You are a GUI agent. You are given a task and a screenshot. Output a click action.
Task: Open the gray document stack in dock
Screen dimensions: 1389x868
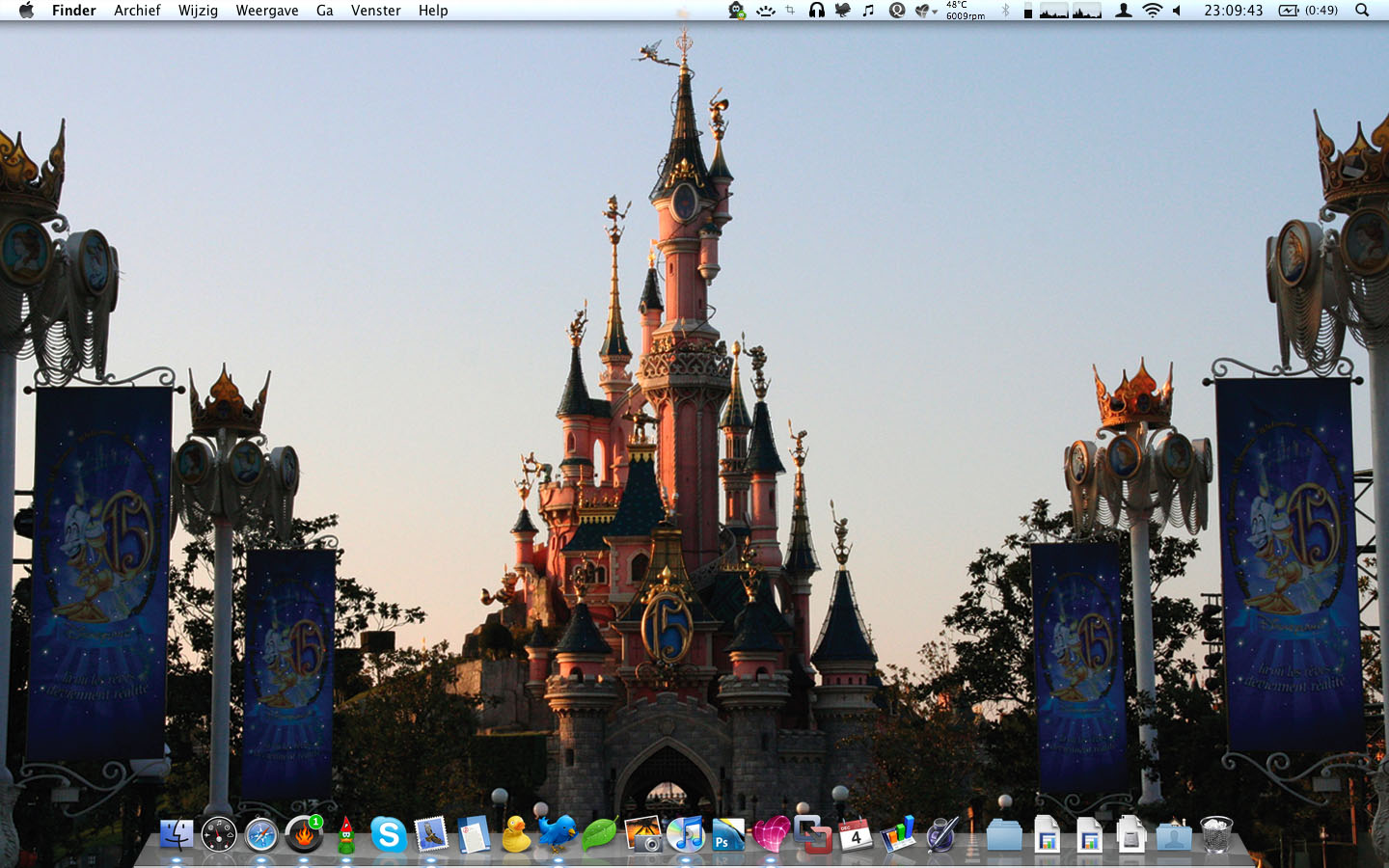click(1131, 835)
